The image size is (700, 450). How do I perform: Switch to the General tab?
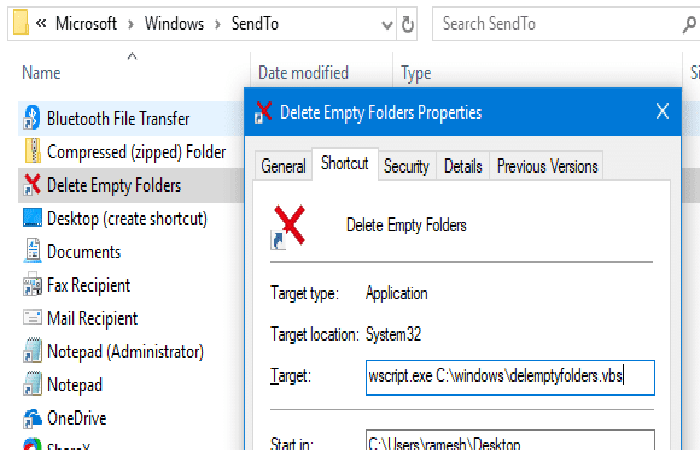(x=283, y=166)
